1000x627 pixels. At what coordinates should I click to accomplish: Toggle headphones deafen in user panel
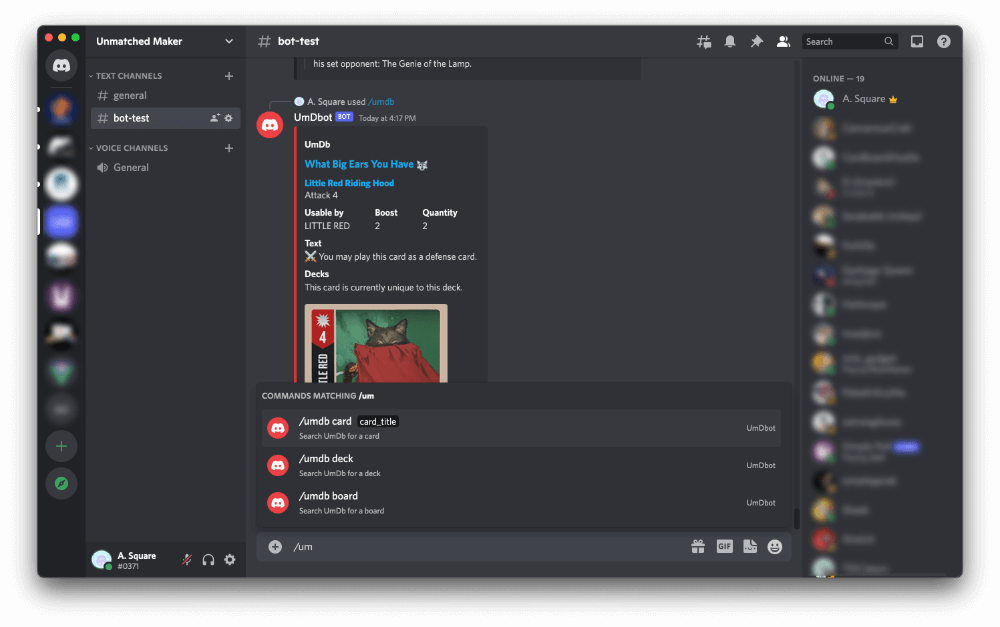point(208,560)
